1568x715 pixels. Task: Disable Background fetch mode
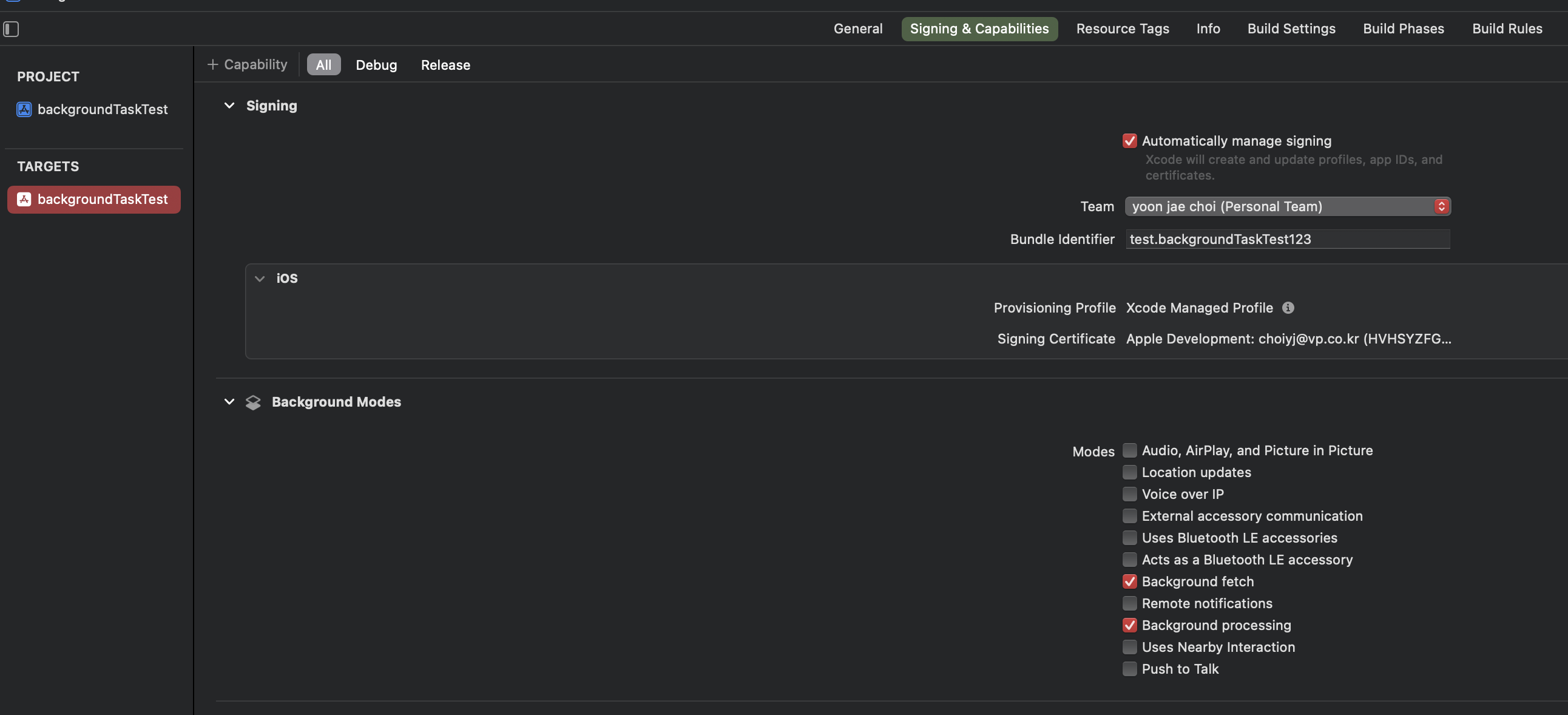1129,581
